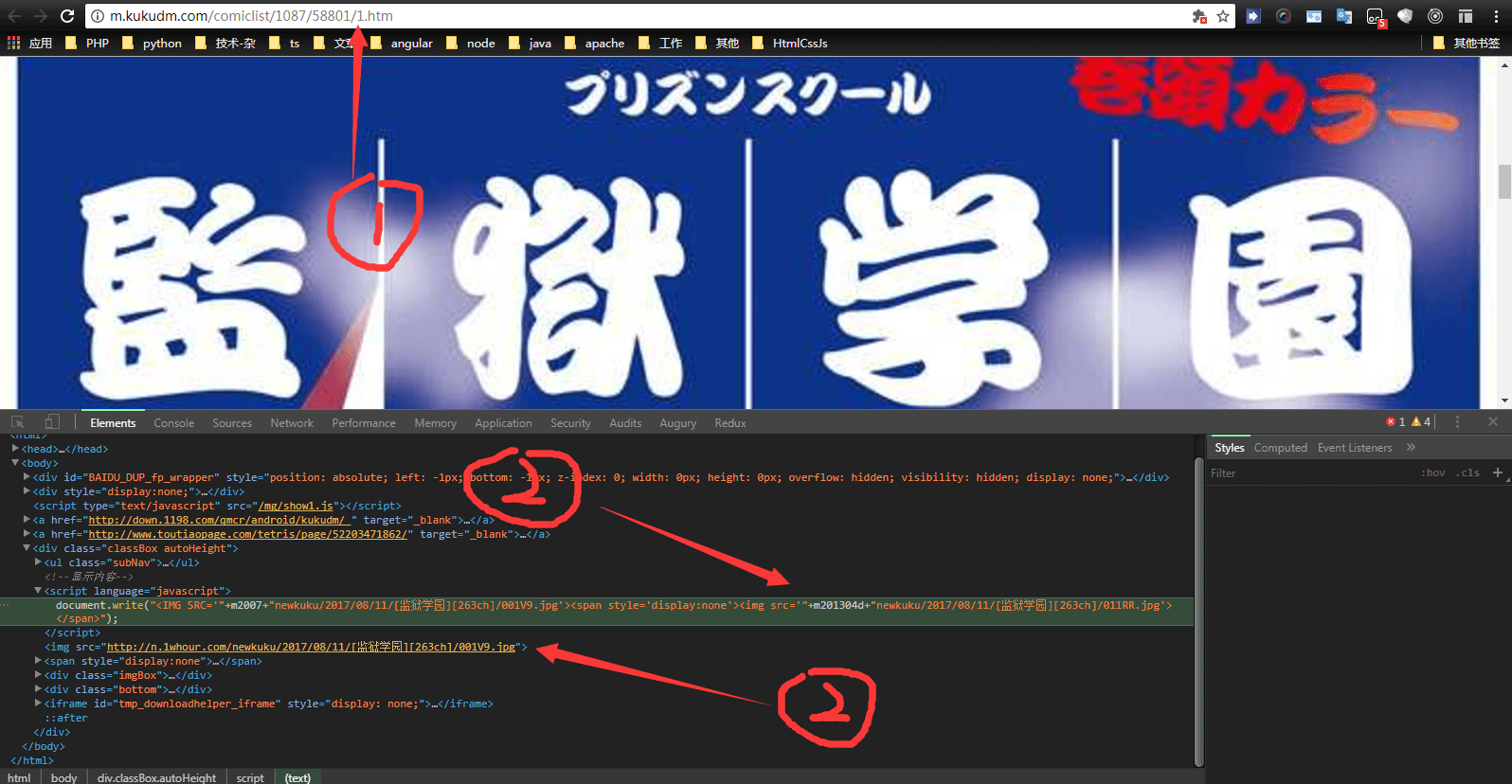This screenshot has height=784, width=1512.
Task: Open the angular bookmark folder
Action: [402, 43]
